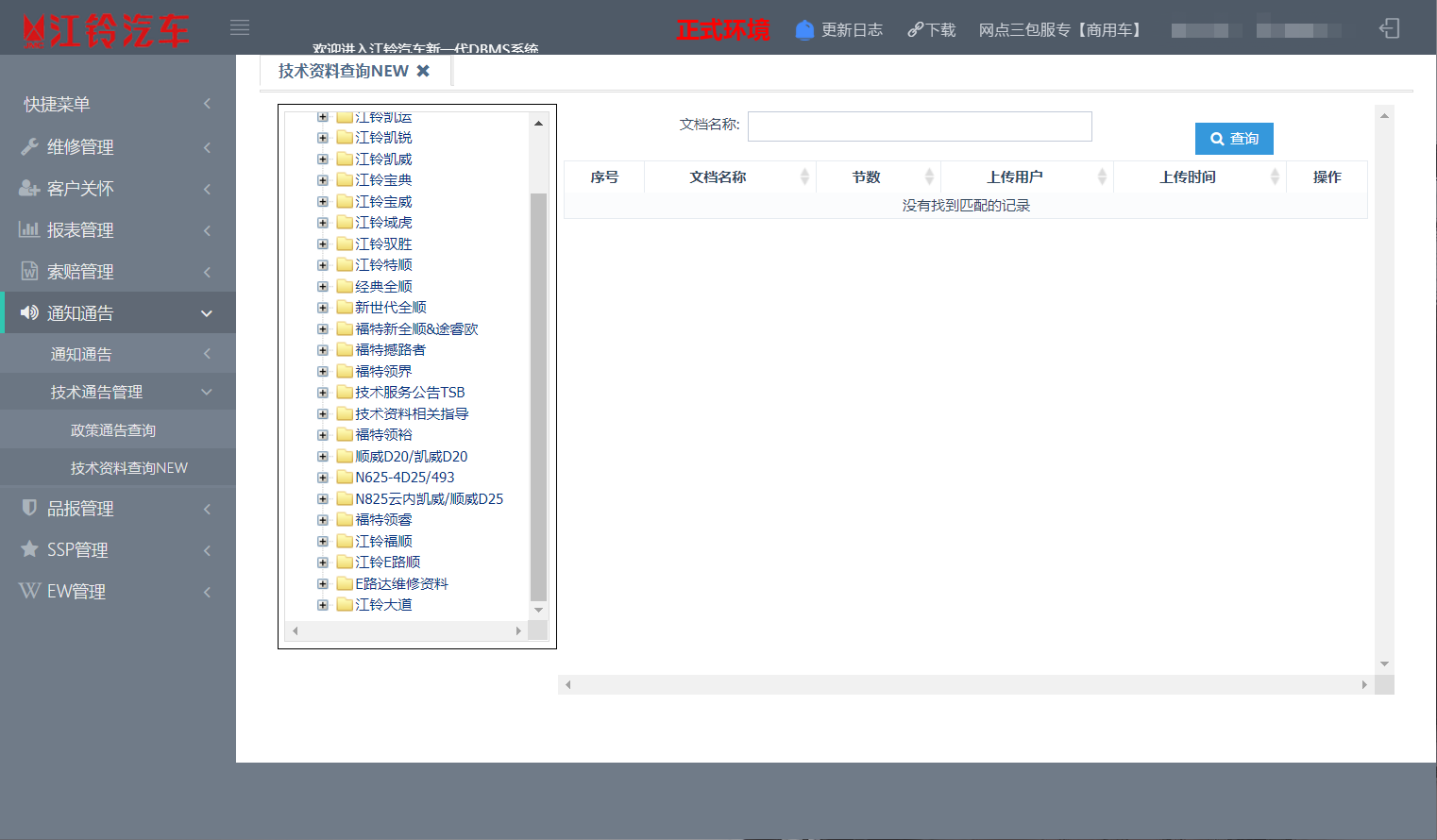Select the 江铃大道 folder in tree
Viewport: 1437px width, 840px height.
point(383,605)
